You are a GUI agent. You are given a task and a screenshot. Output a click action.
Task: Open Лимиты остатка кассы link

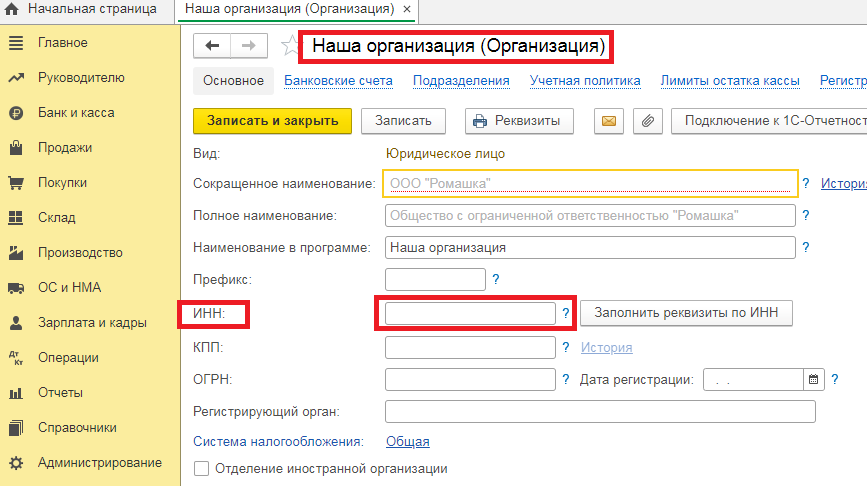pos(730,81)
